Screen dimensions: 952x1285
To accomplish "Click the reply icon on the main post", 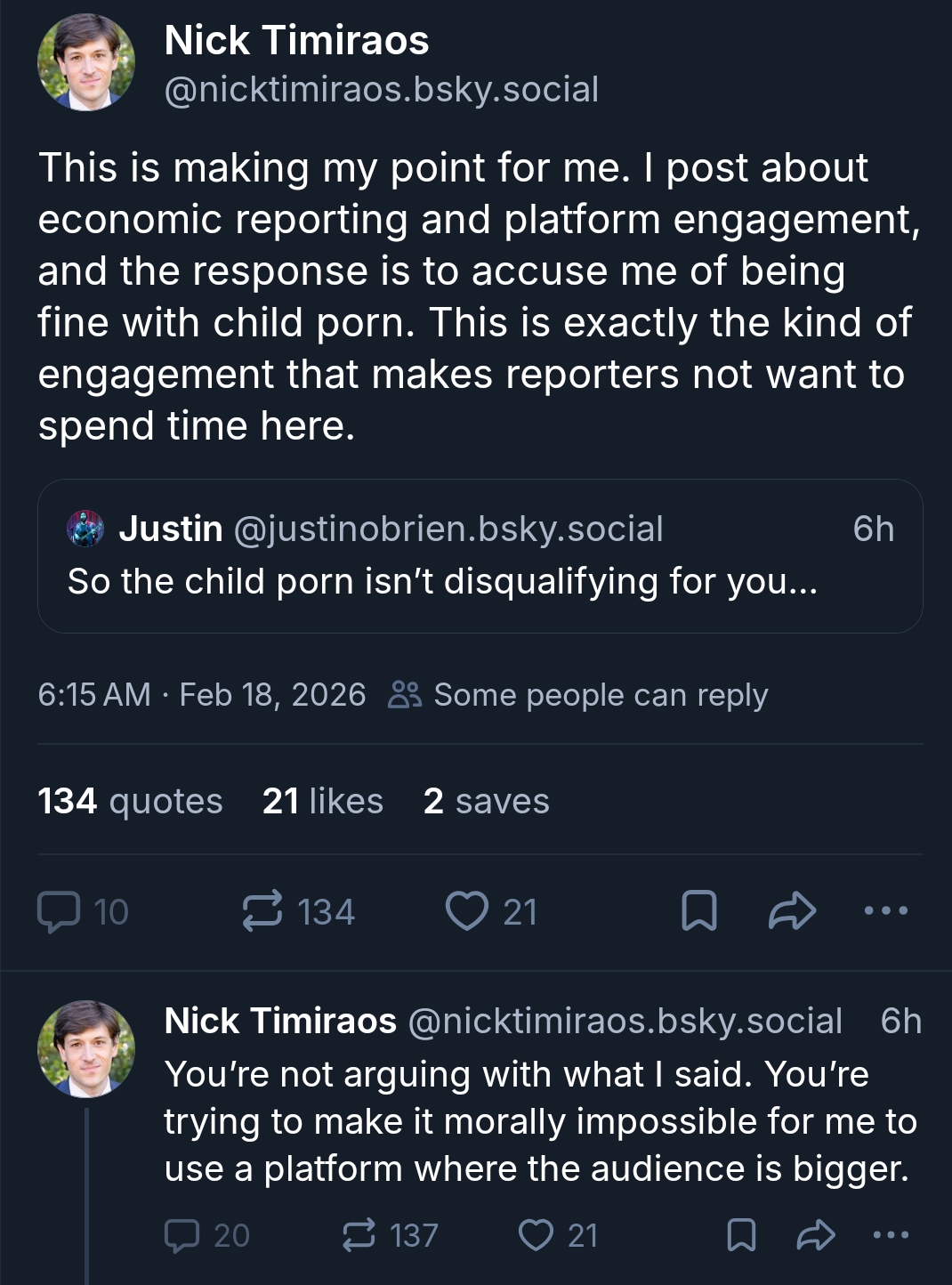I will 59,911.
